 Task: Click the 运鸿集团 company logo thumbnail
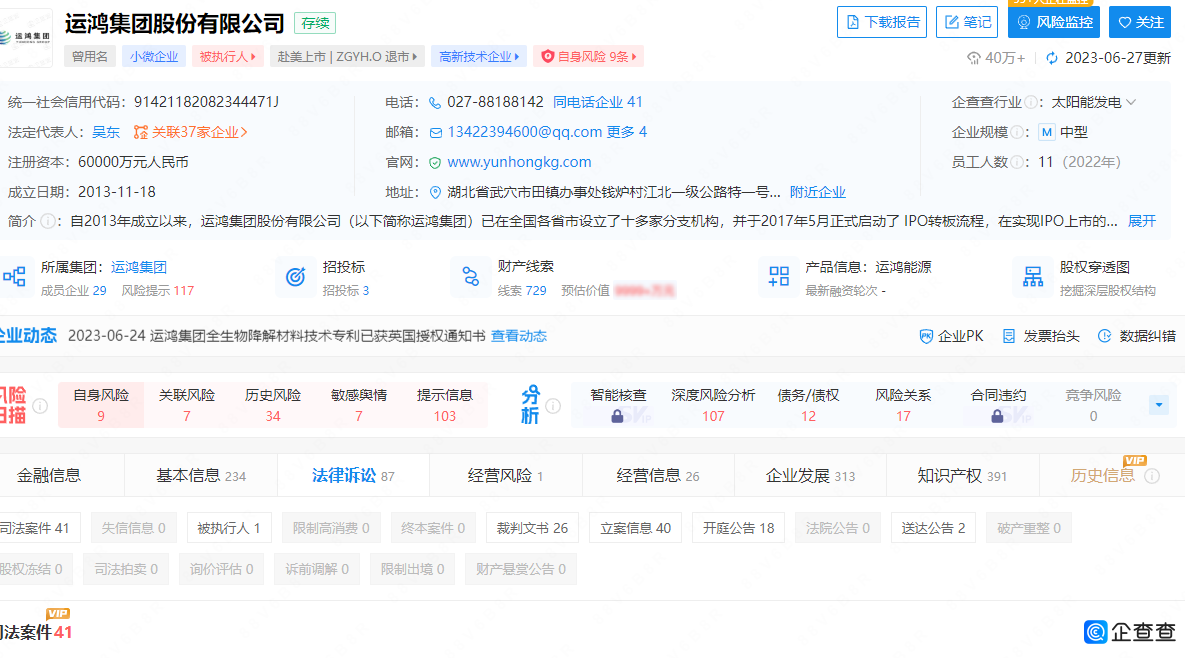click(26, 37)
